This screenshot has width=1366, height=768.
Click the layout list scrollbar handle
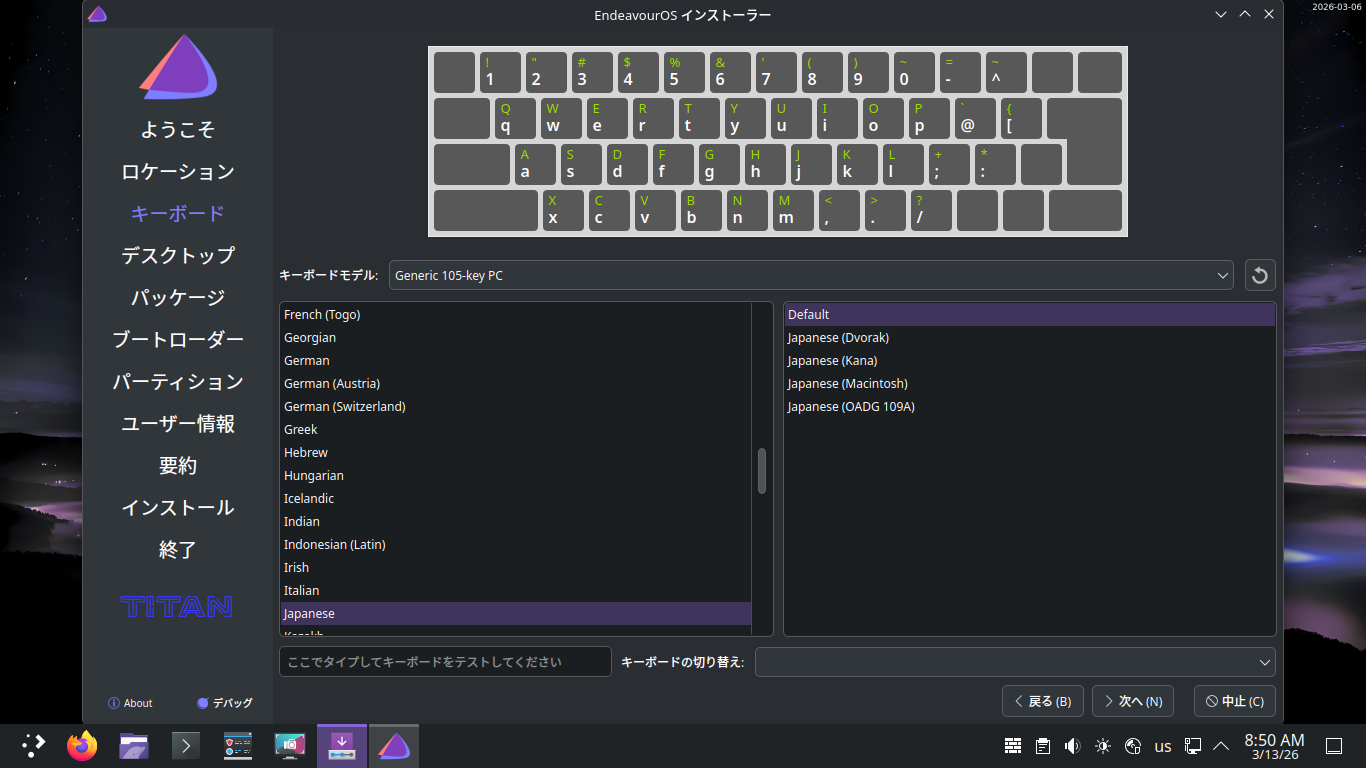(x=761, y=471)
